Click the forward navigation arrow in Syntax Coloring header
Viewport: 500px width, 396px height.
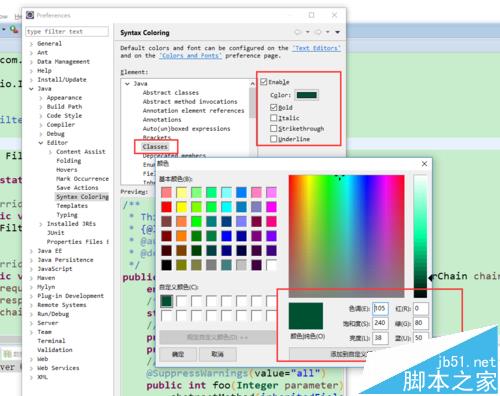(318, 32)
